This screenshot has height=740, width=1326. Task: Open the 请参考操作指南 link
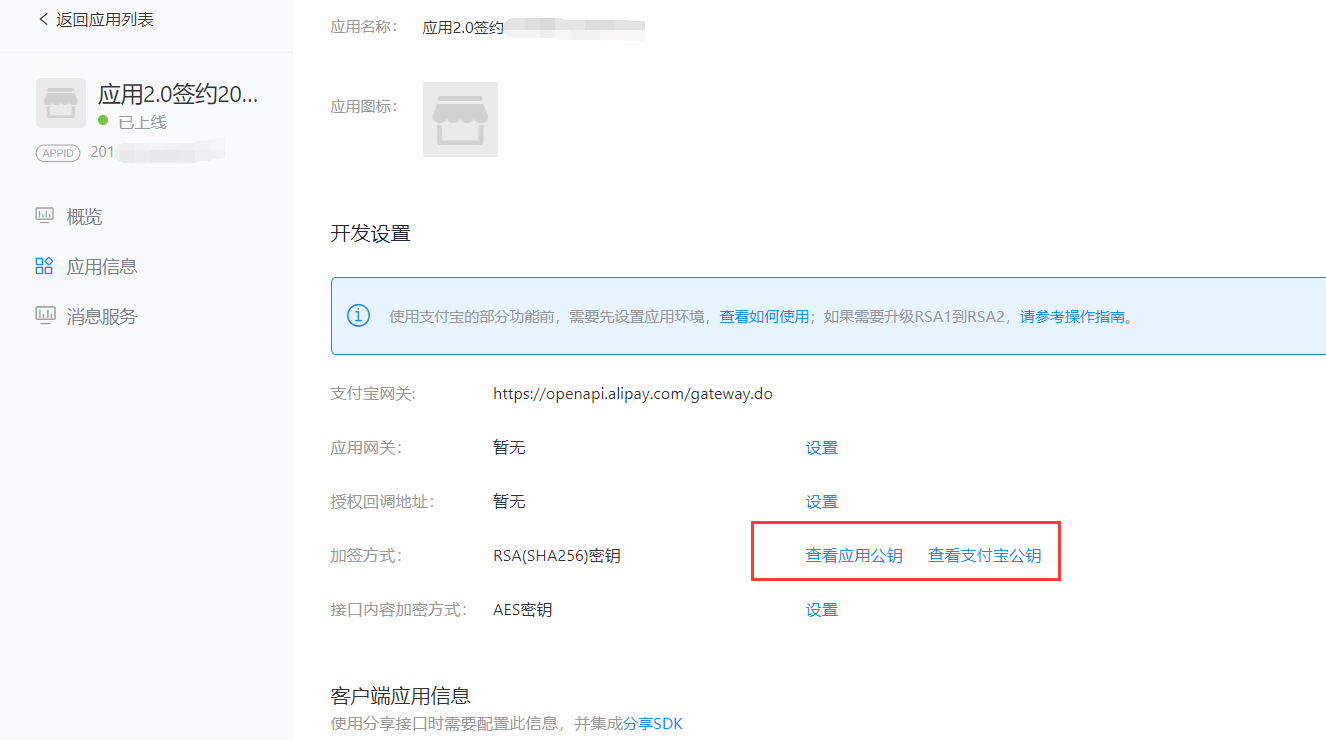click(x=1073, y=317)
